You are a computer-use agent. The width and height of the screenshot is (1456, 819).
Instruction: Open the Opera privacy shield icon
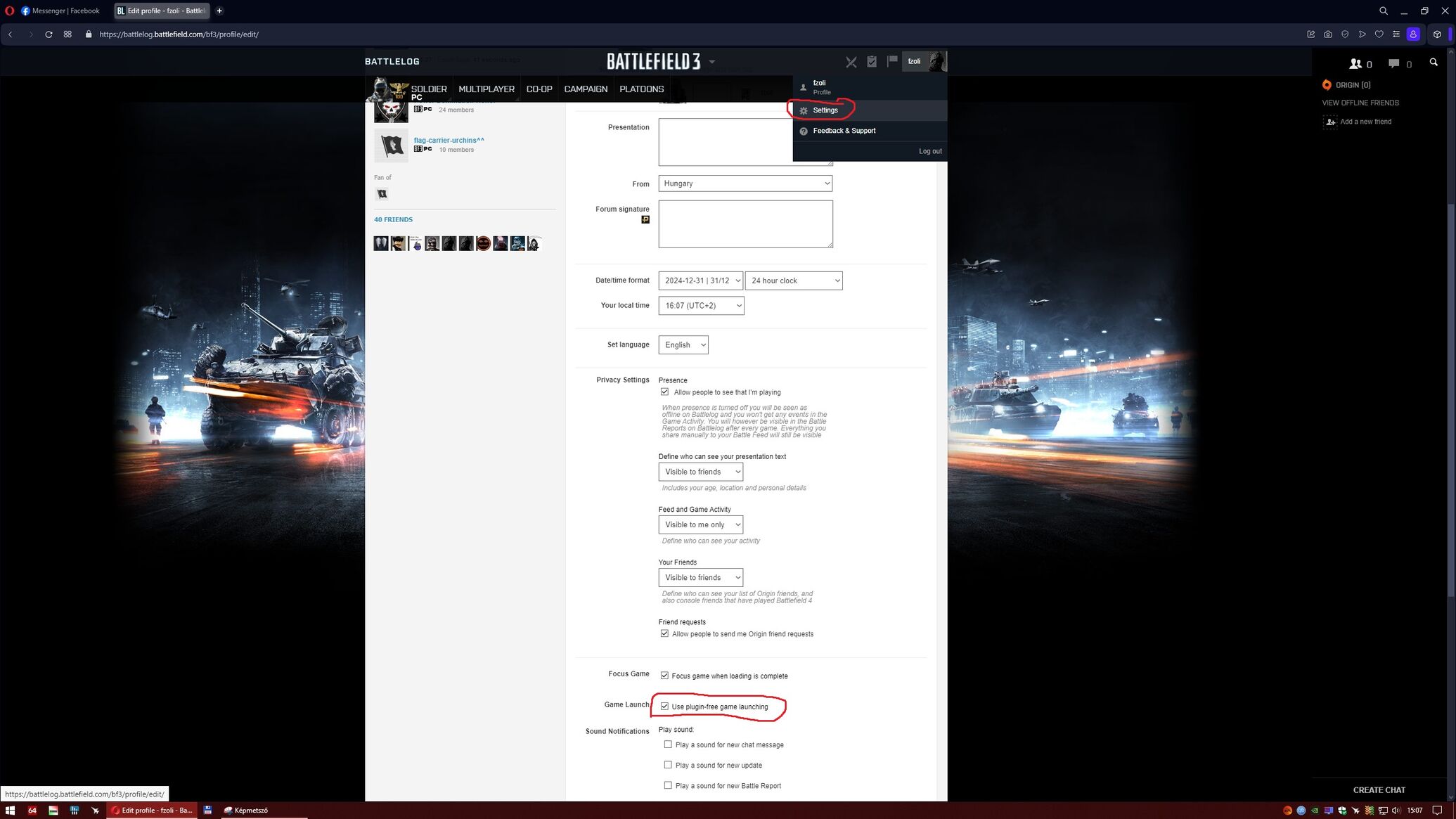tap(1345, 34)
